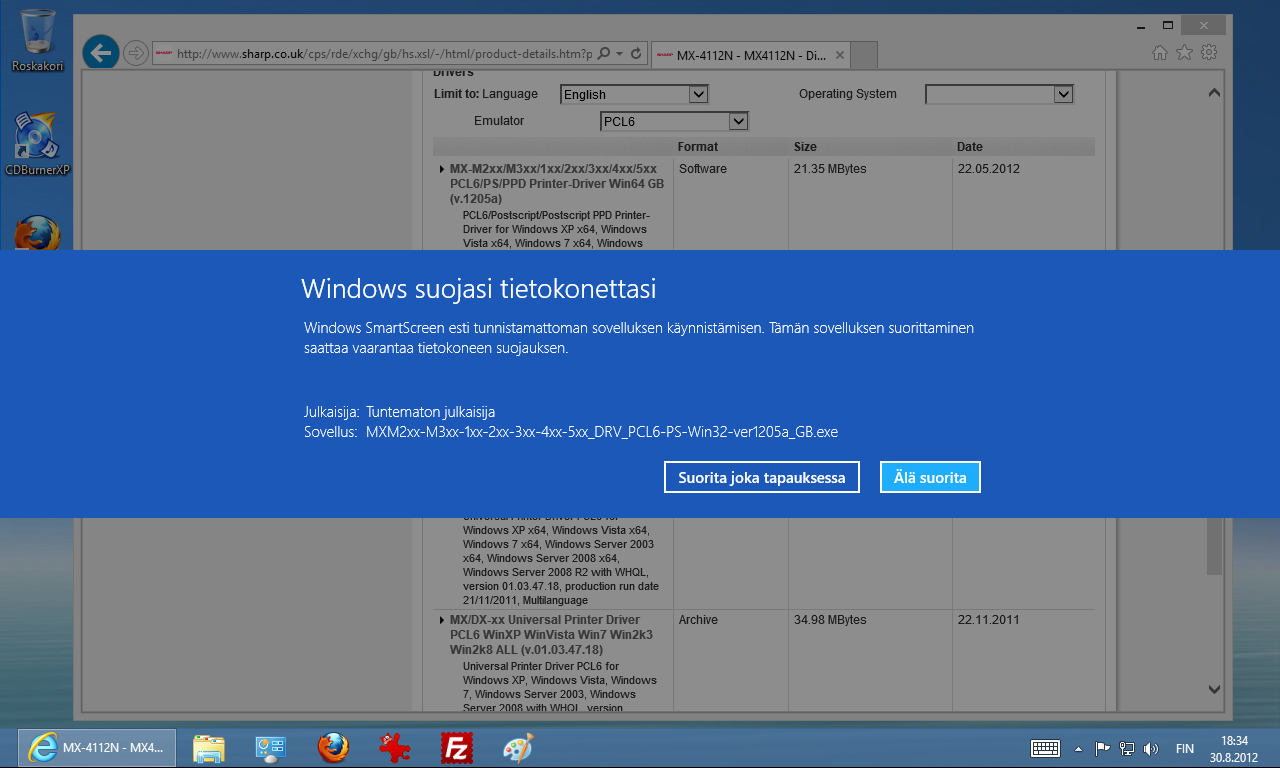Open the Emulator dropdown showing PCL6

pos(674,121)
